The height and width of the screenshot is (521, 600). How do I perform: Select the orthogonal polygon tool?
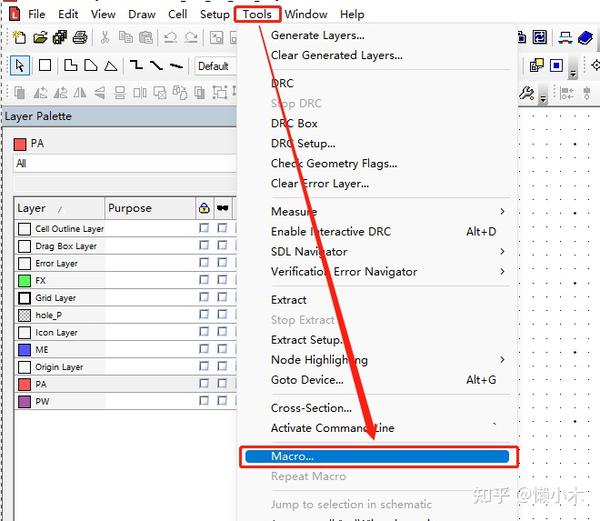(x=70, y=65)
